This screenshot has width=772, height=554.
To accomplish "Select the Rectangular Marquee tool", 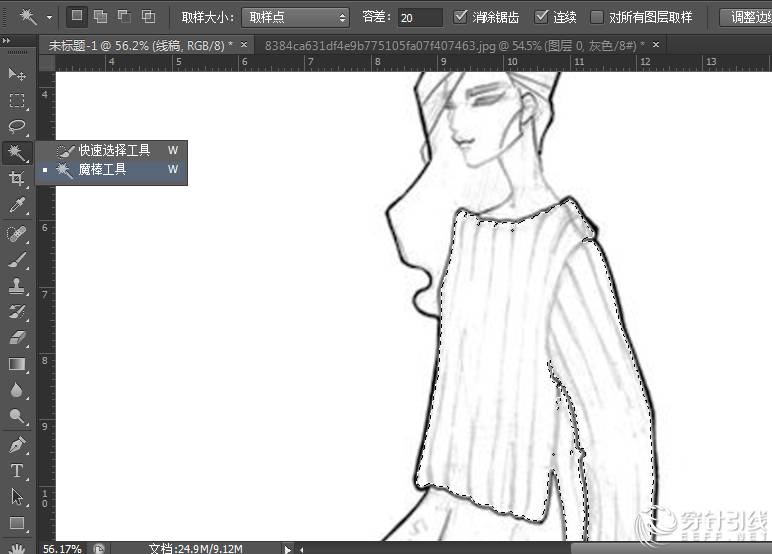I will point(17,100).
